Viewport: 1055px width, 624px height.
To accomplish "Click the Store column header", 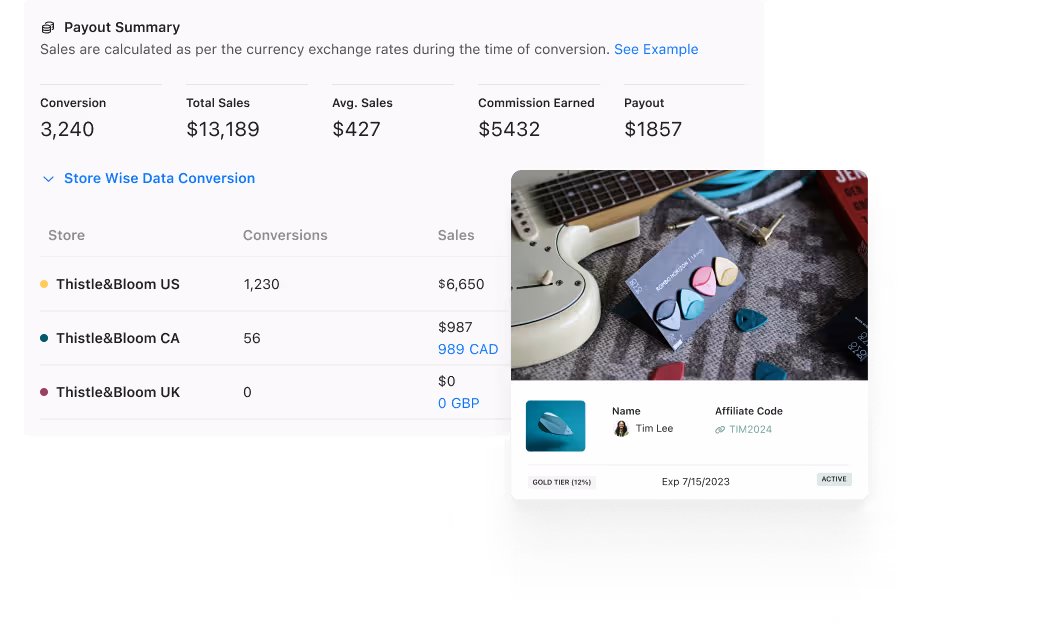I will 67,235.
